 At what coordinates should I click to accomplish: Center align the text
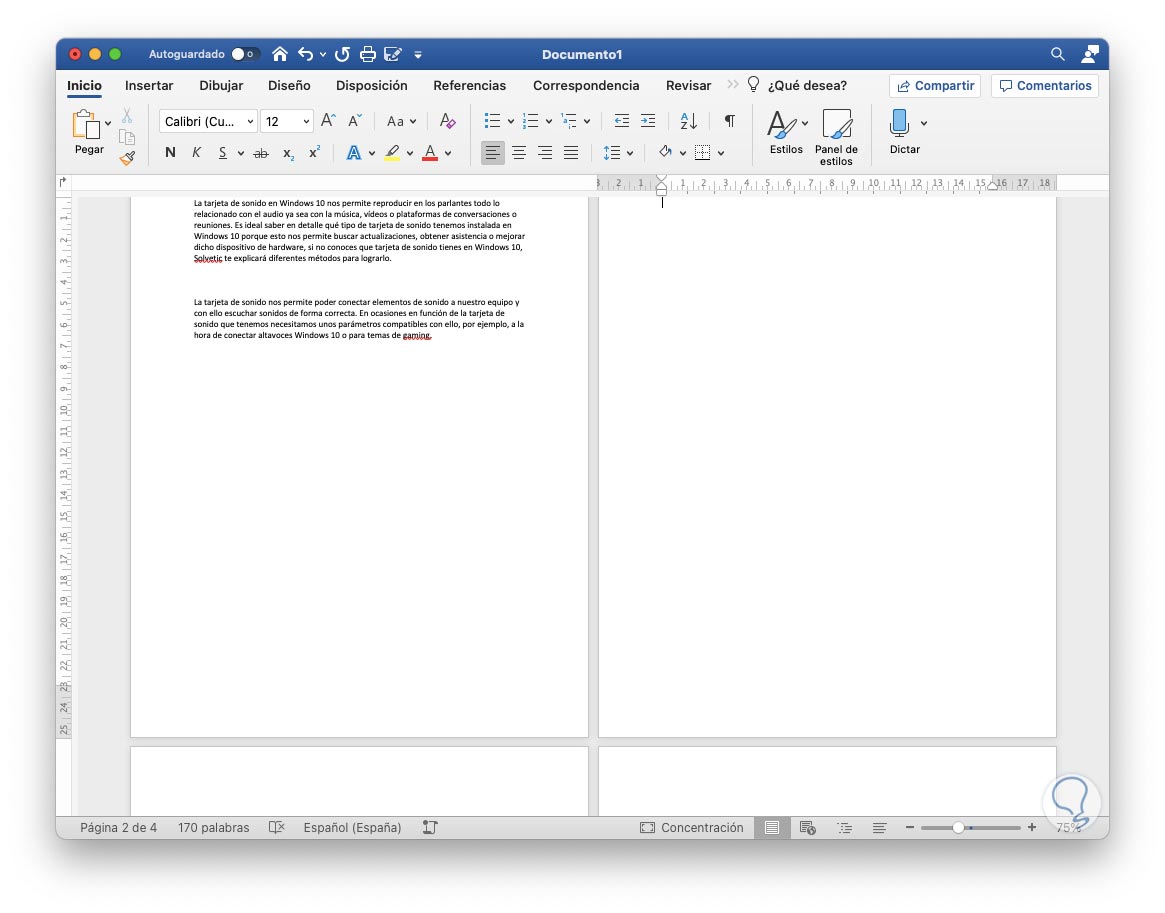click(x=519, y=153)
